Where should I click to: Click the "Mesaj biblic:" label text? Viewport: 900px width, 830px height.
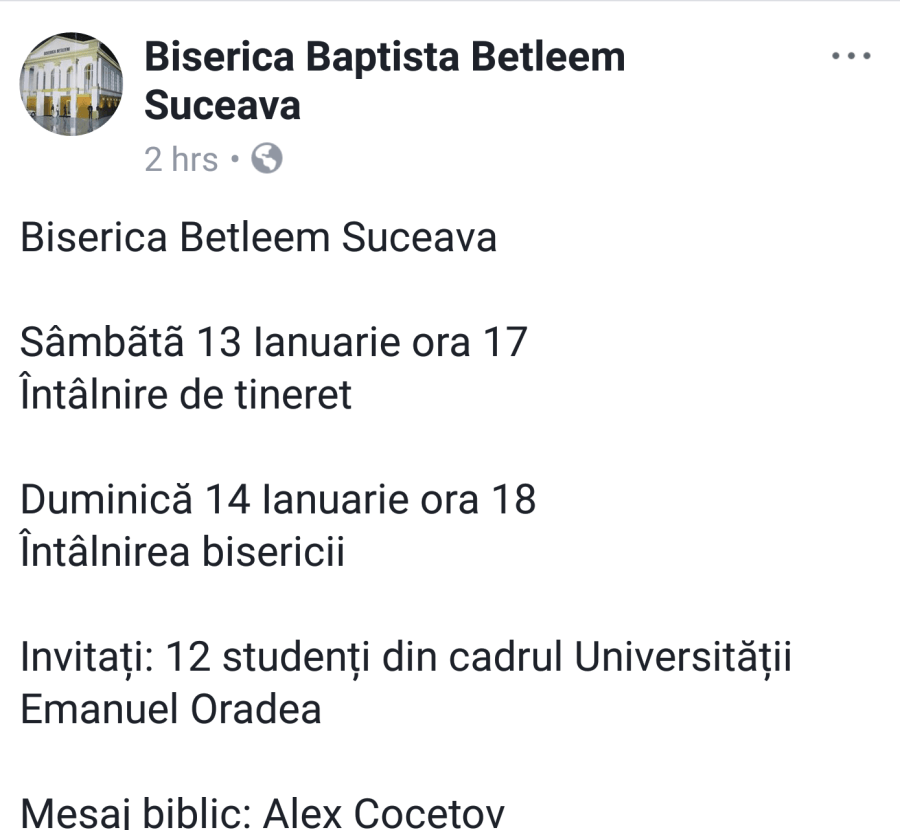pyautogui.click(x=136, y=813)
